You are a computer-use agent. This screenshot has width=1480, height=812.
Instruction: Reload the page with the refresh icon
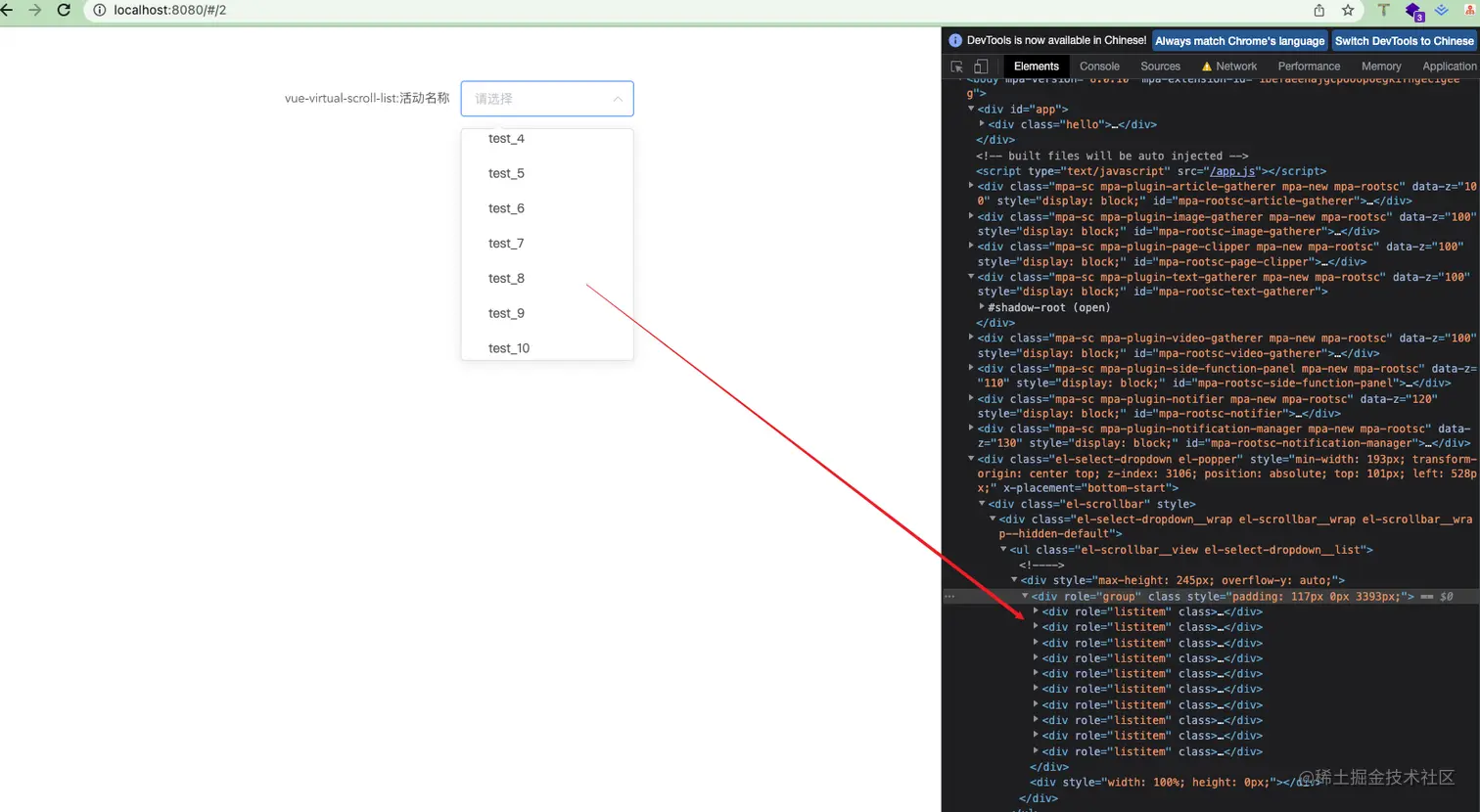click(64, 10)
